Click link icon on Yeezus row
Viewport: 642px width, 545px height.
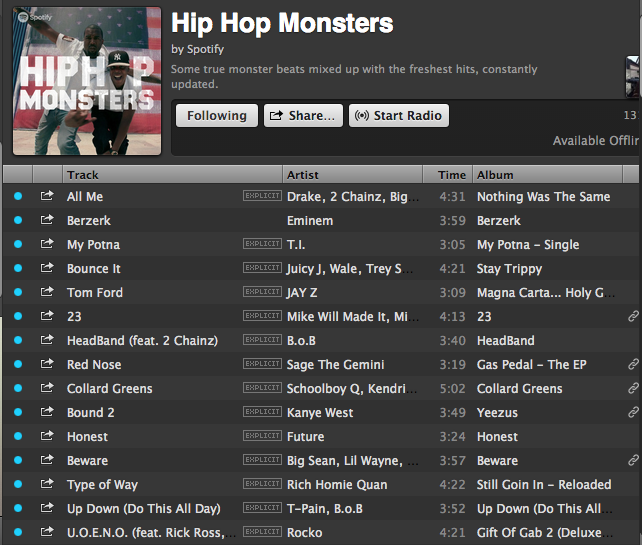[x=633, y=412]
